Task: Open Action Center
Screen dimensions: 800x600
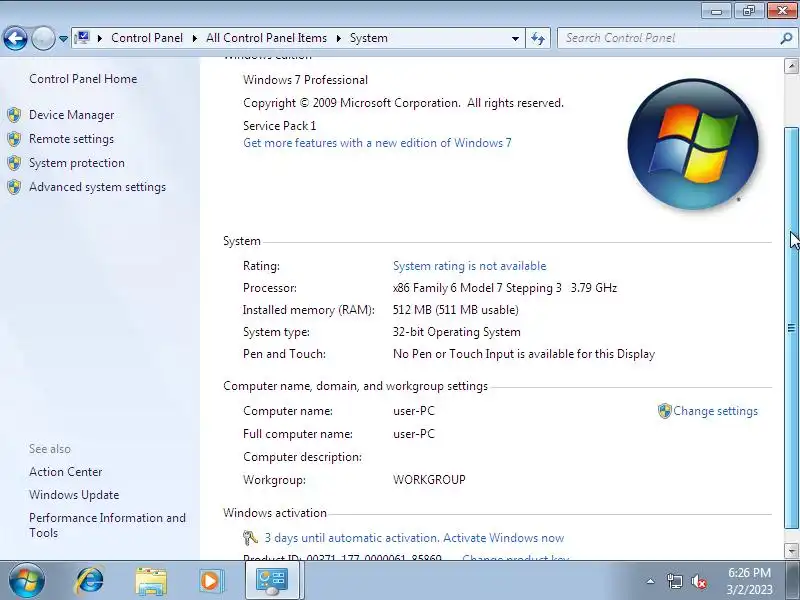Action: (65, 472)
